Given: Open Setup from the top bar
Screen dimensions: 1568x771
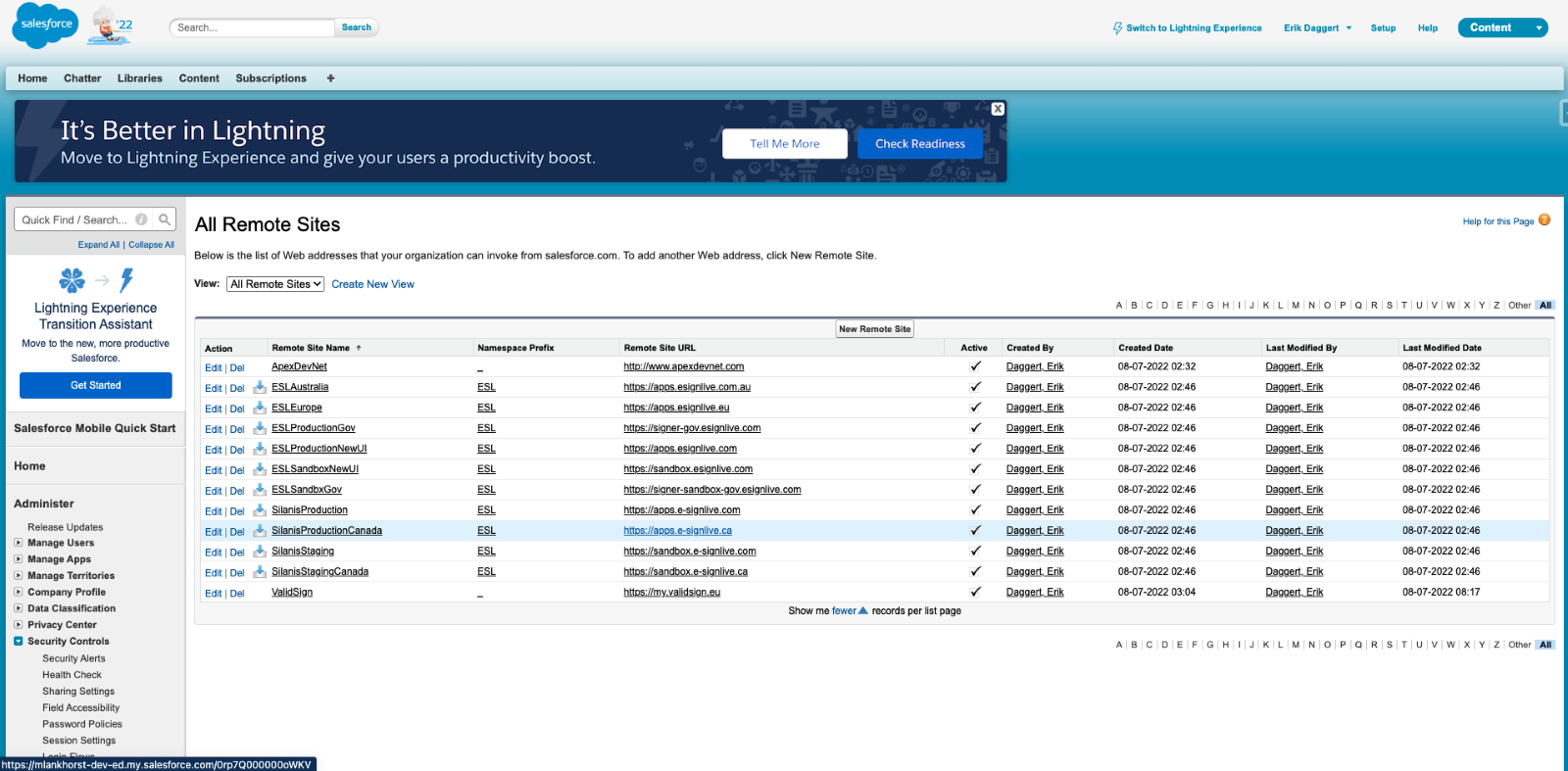Looking at the screenshot, I should click(x=1383, y=28).
